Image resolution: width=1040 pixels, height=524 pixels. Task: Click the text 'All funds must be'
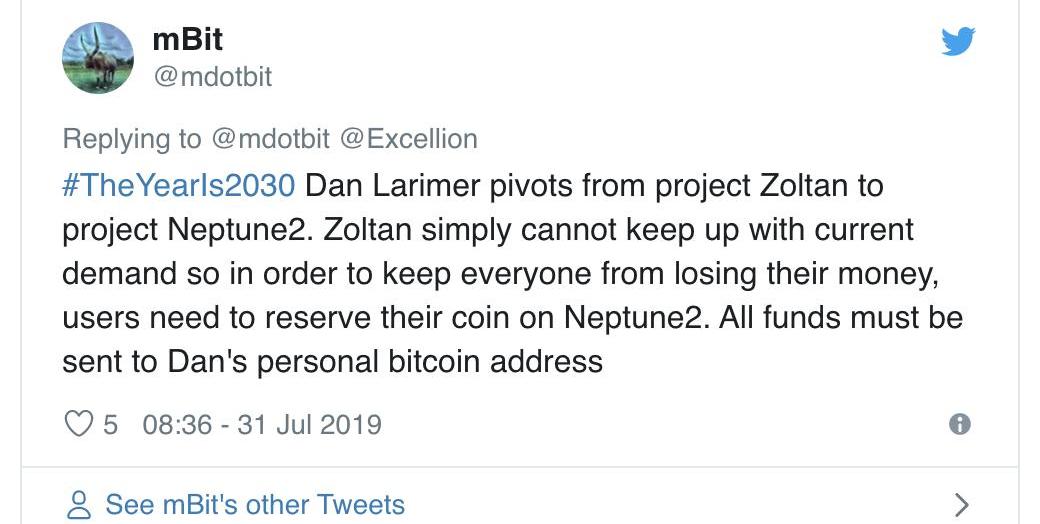tap(841, 318)
